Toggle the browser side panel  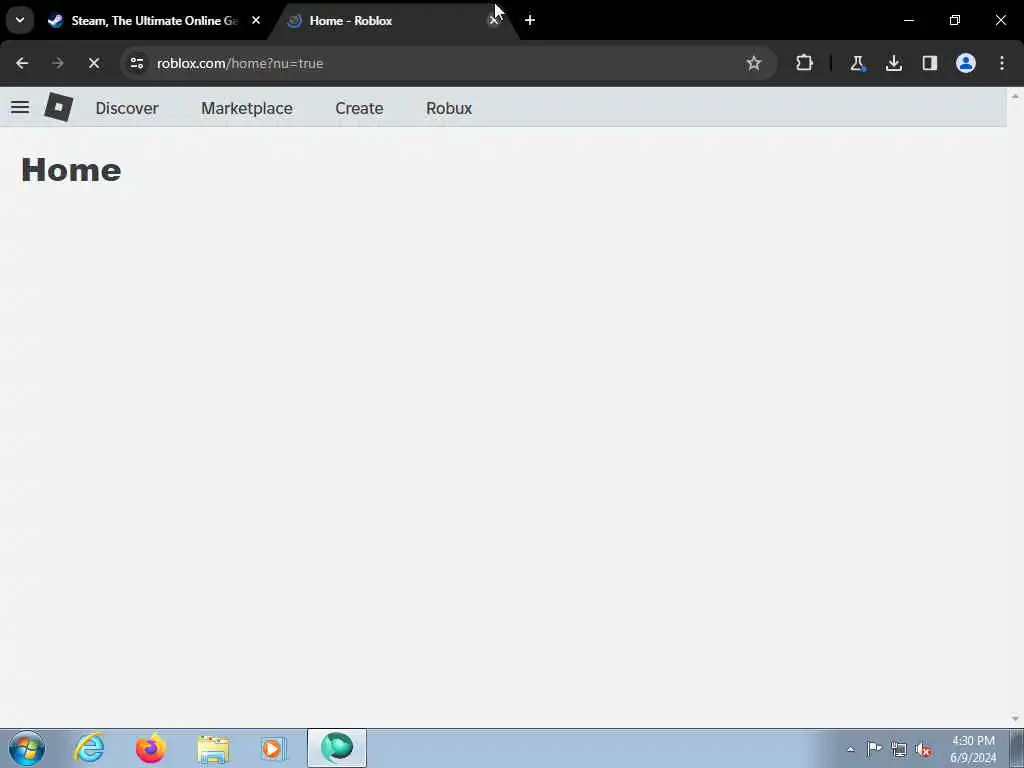point(929,63)
